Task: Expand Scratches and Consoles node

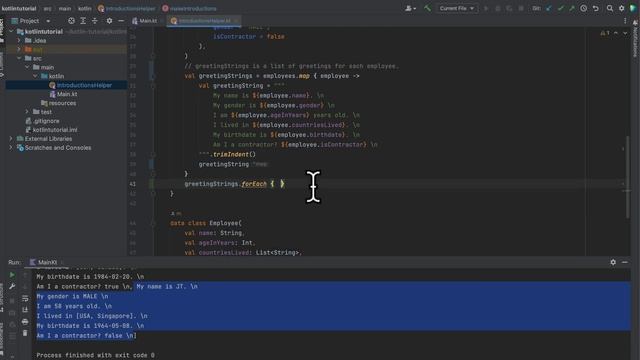Action: coord(11,148)
